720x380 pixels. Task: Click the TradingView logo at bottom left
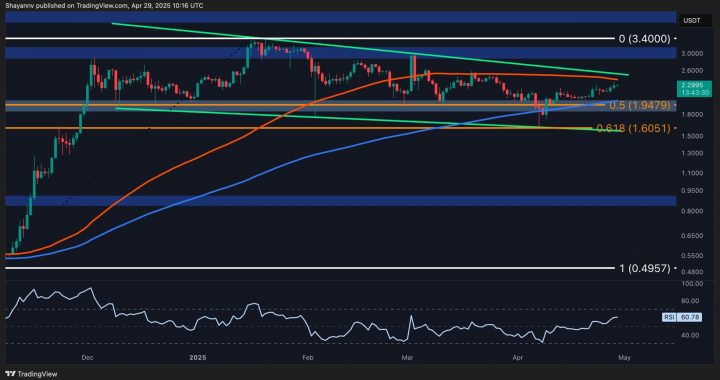coord(31,374)
